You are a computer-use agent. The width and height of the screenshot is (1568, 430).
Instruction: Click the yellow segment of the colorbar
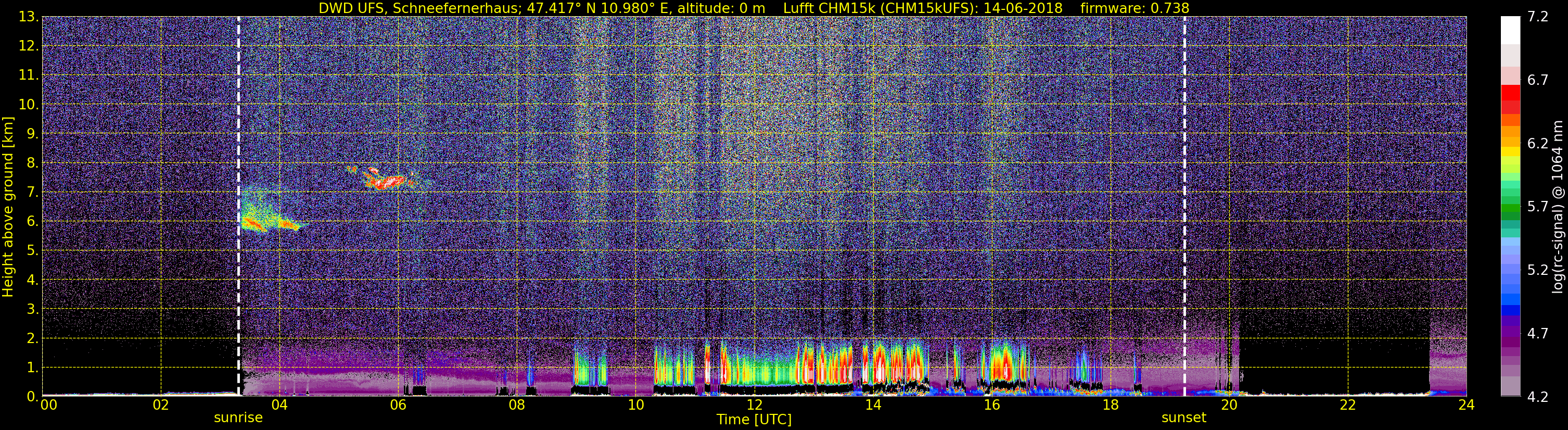click(1510, 152)
